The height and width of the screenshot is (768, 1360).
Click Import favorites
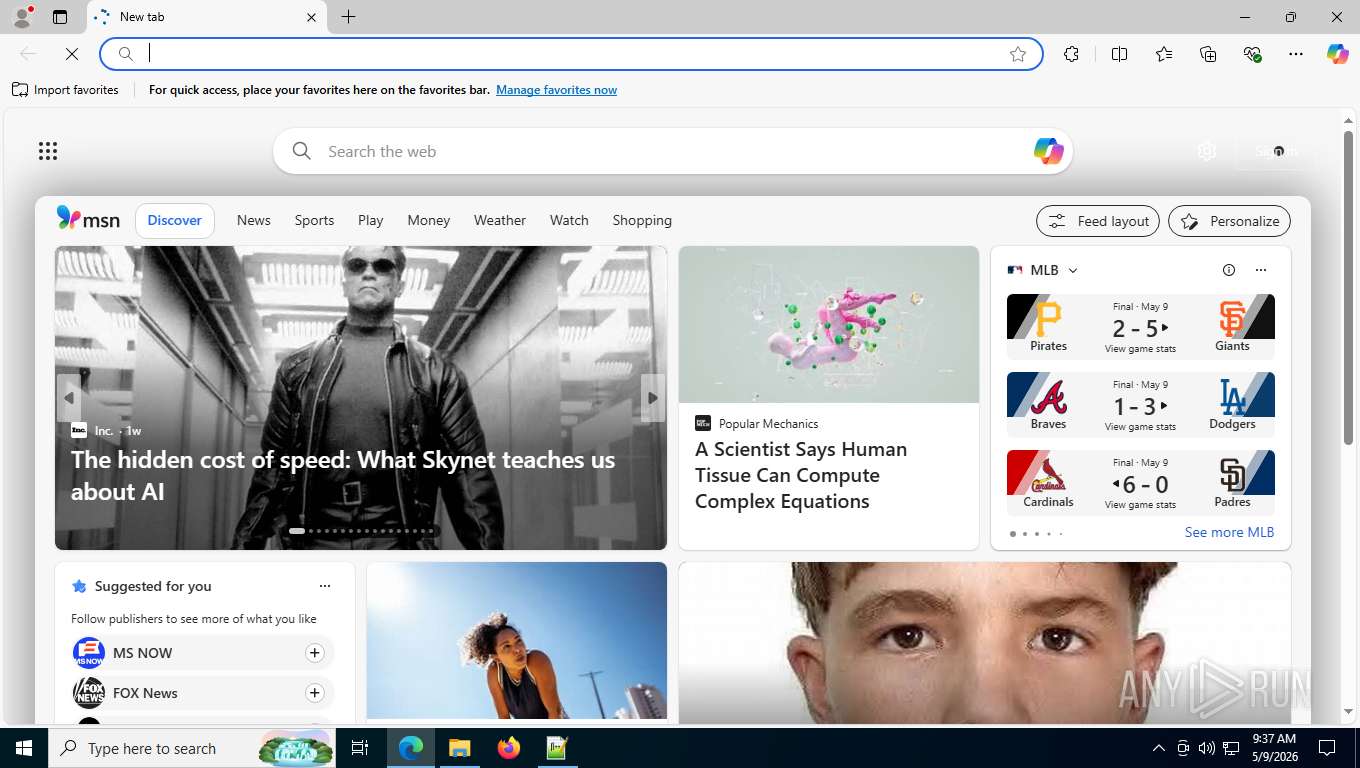66,90
